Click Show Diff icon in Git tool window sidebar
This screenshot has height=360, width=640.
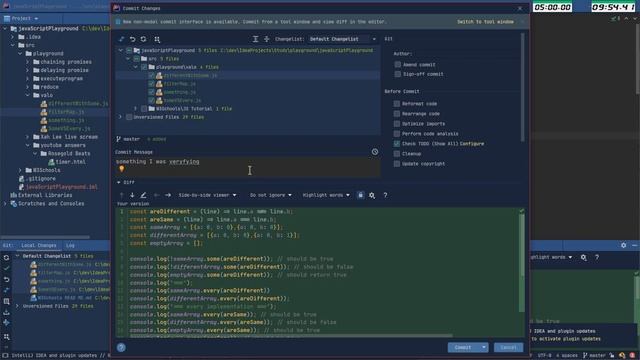coord(6,290)
